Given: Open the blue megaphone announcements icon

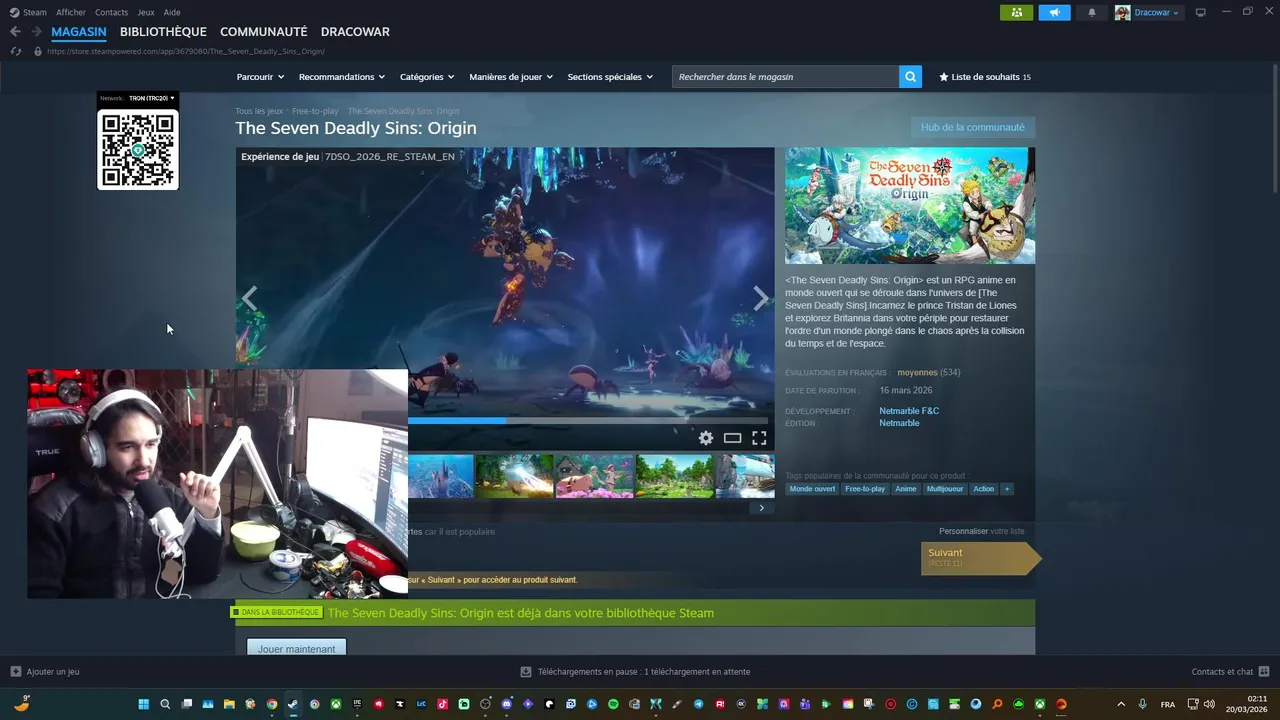Looking at the screenshot, I should (x=1054, y=12).
